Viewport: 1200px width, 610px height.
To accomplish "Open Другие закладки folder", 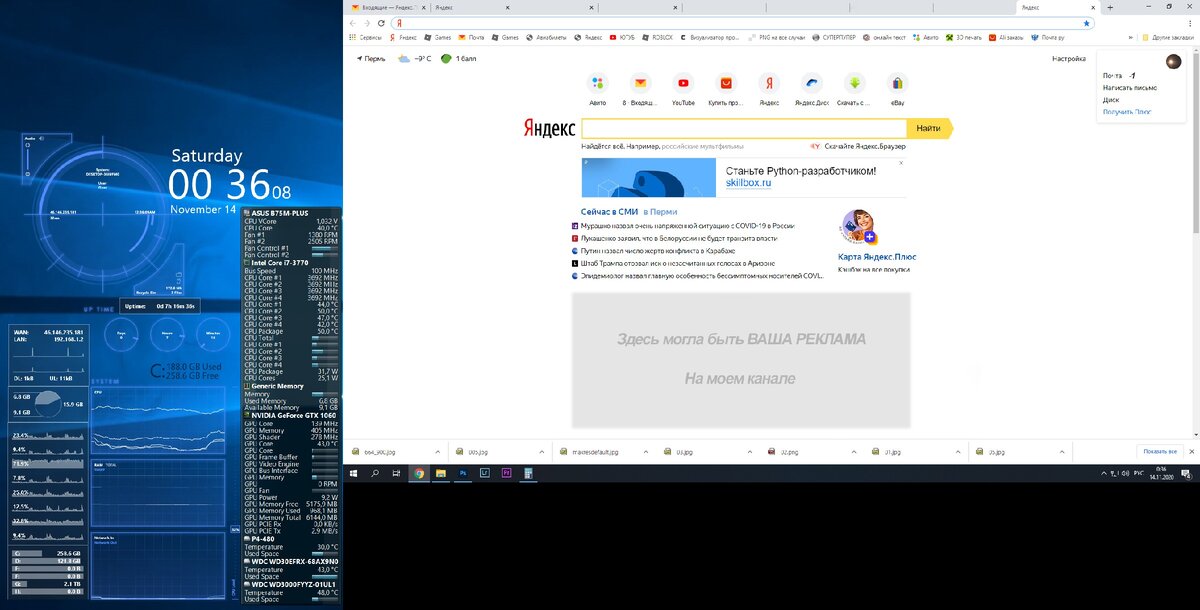I will click(x=1168, y=37).
